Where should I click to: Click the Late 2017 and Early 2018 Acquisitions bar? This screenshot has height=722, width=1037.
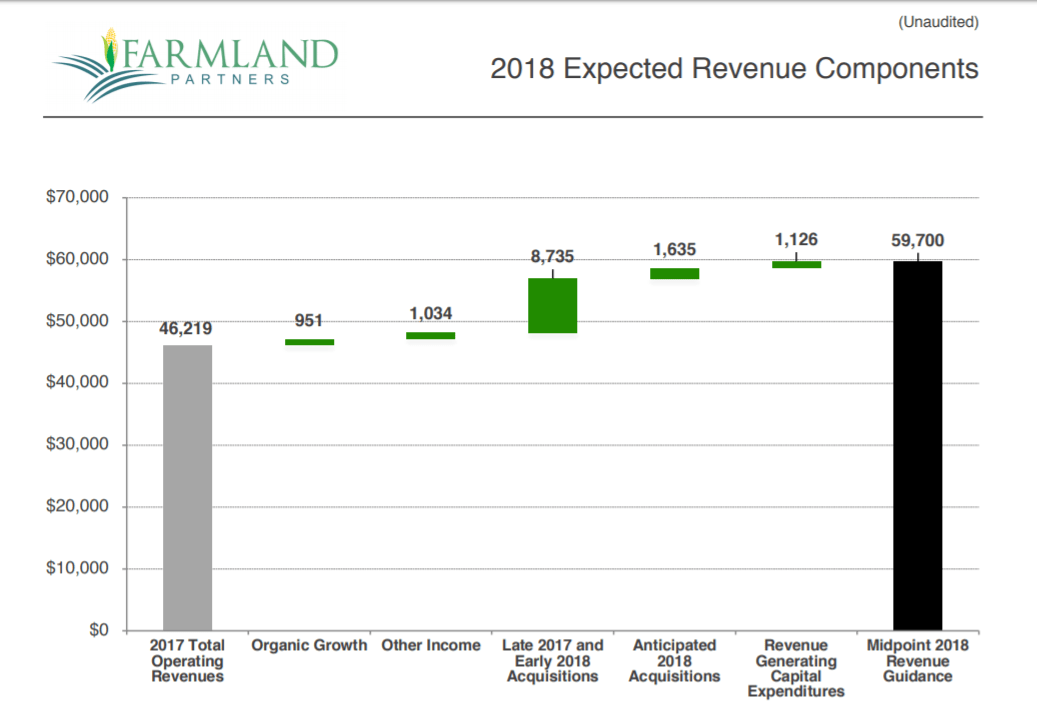pyautogui.click(x=553, y=303)
